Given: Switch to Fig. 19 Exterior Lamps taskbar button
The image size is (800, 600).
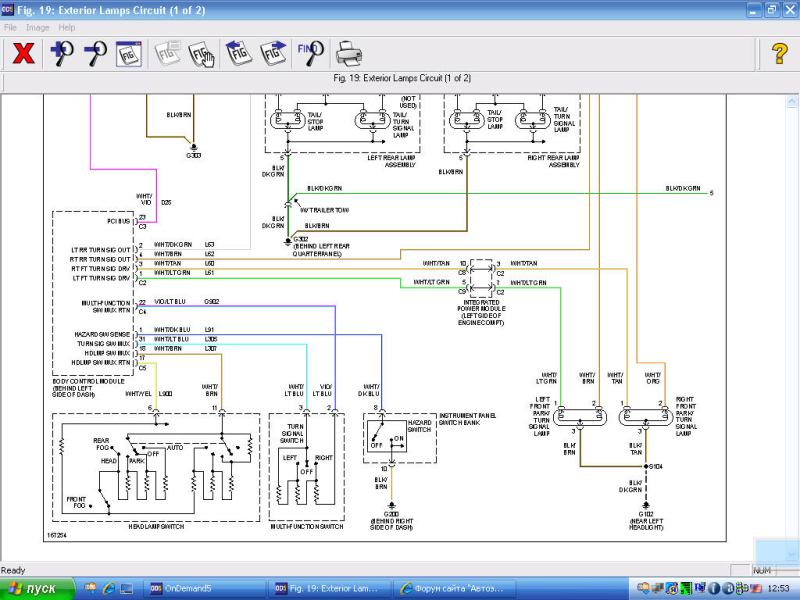Looking at the screenshot, I should click(330, 589).
